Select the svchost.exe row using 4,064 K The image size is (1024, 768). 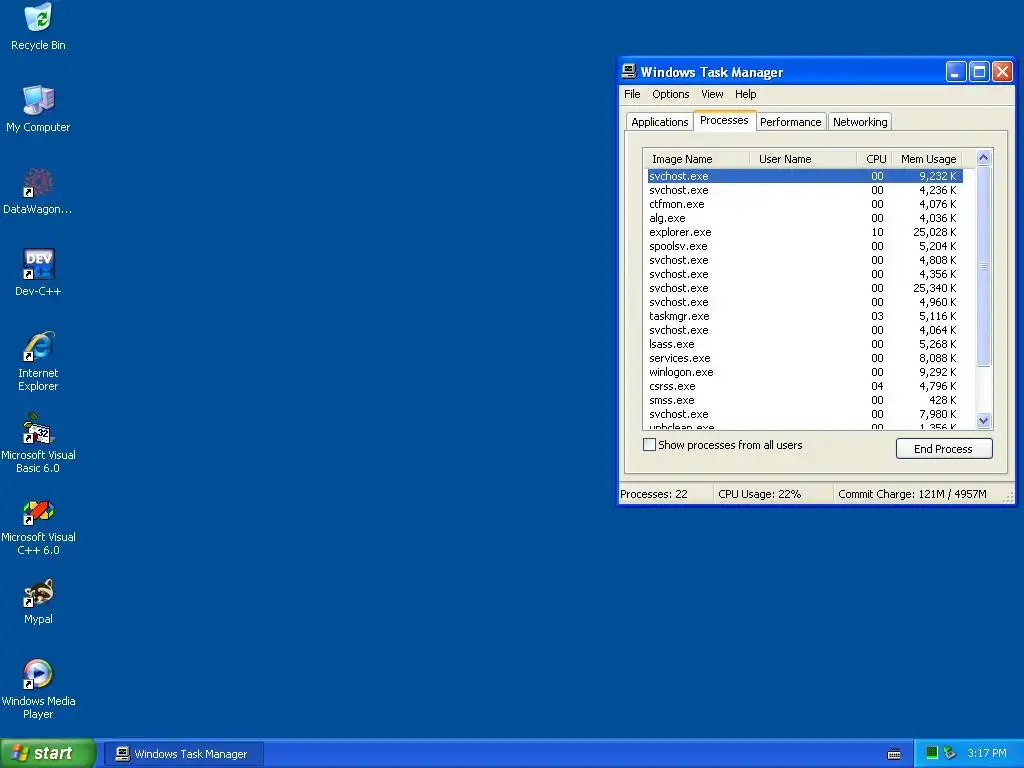click(805, 330)
